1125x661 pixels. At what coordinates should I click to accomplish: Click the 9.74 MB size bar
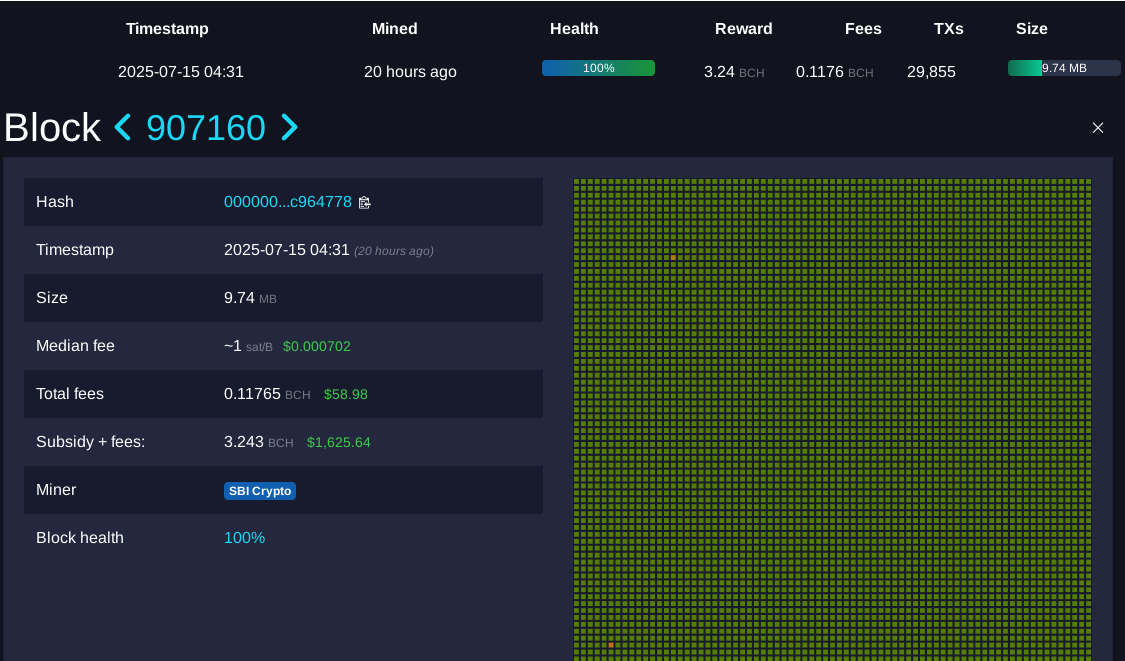[x=1063, y=68]
